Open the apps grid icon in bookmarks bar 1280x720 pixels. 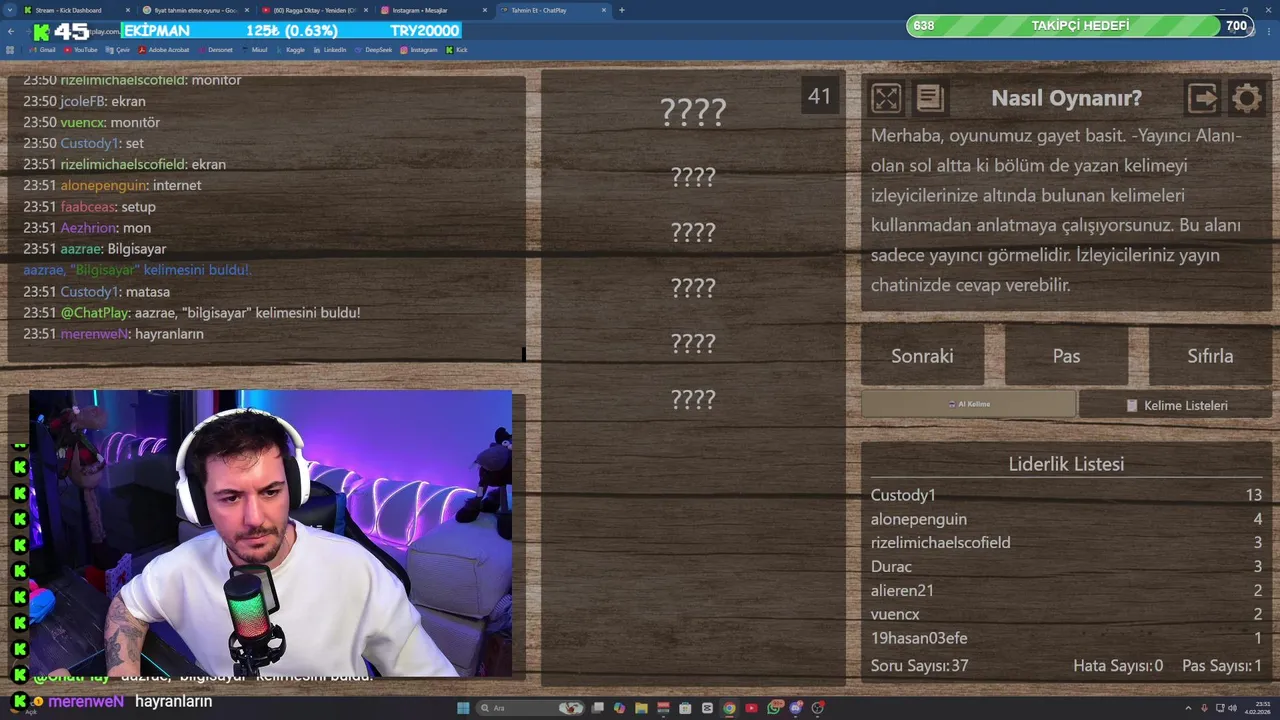10,50
